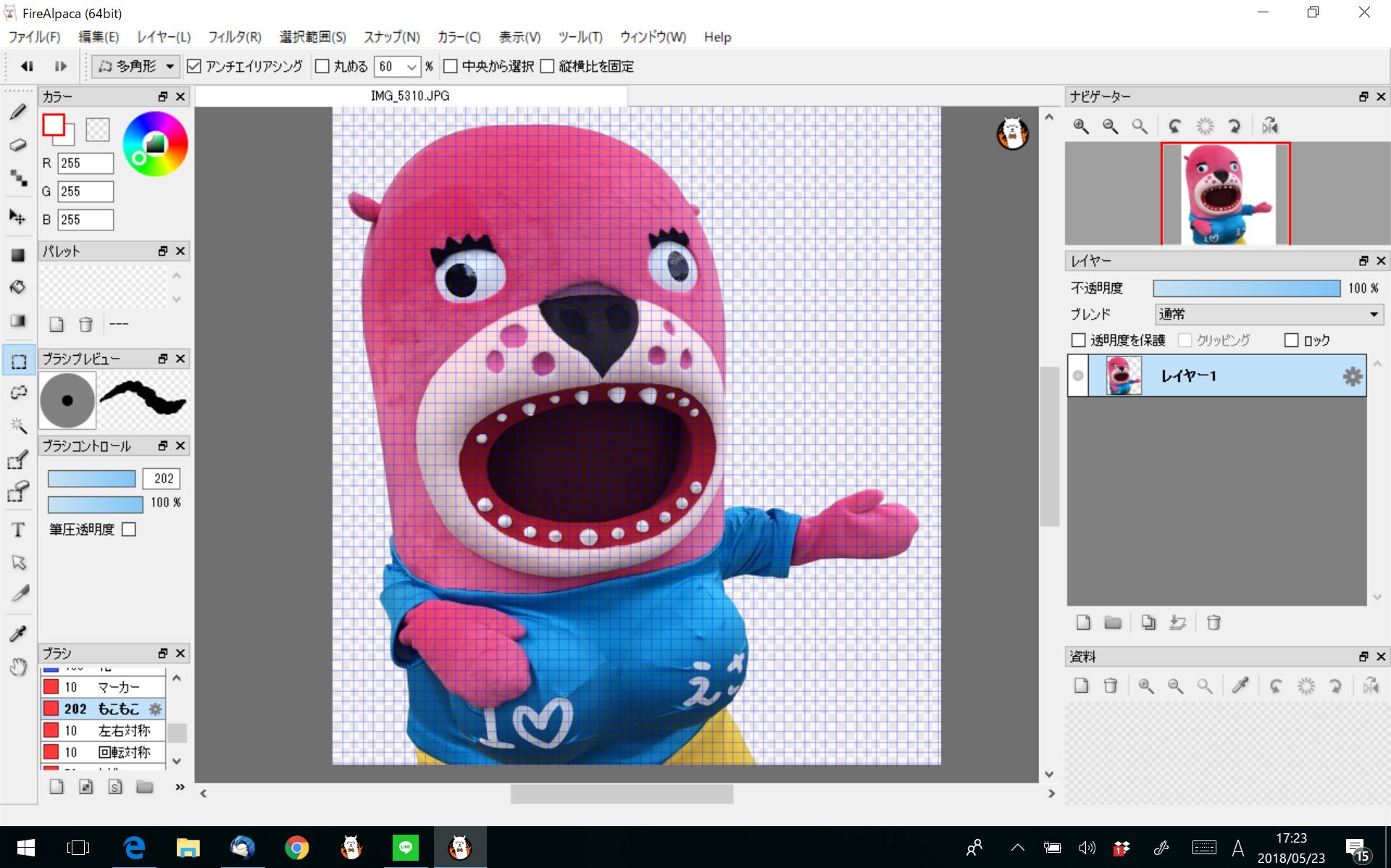Check 透明度を保護 for the layer
1391x868 pixels.
click(1078, 340)
